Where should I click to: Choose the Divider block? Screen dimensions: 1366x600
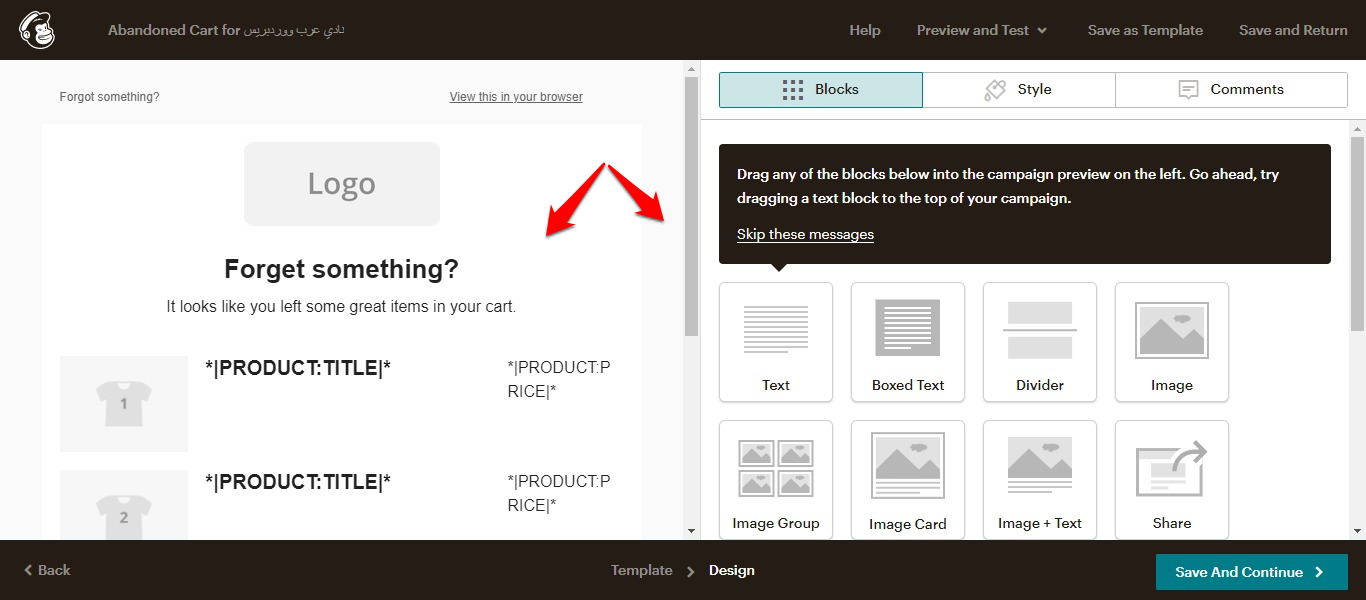[1040, 342]
